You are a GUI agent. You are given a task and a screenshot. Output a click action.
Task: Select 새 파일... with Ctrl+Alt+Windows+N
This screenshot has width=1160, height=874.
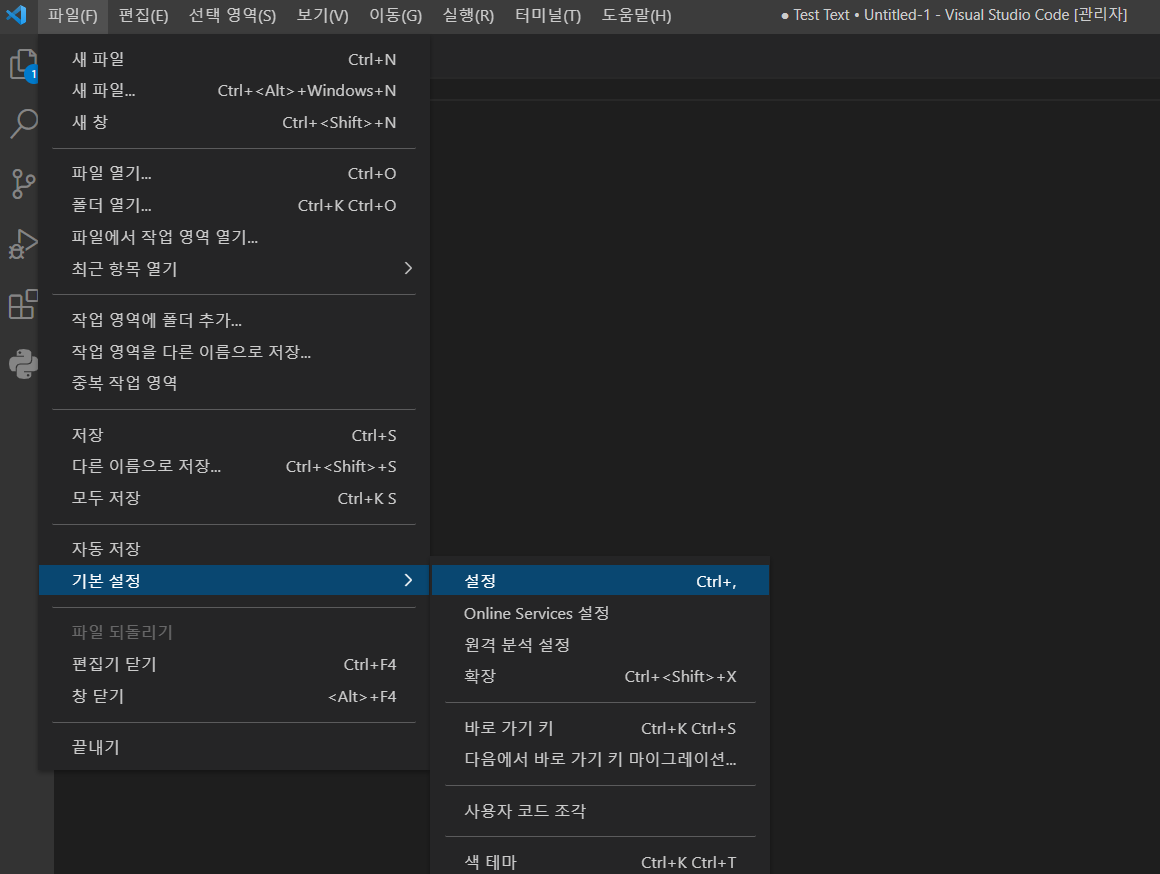coord(234,90)
